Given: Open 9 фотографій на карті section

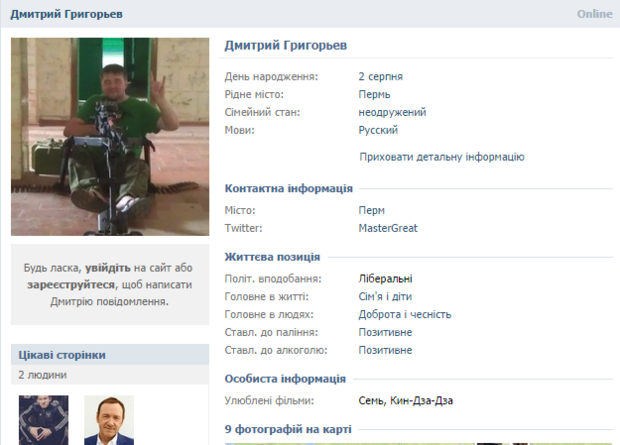Looking at the screenshot, I should pyautogui.click(x=288, y=429).
